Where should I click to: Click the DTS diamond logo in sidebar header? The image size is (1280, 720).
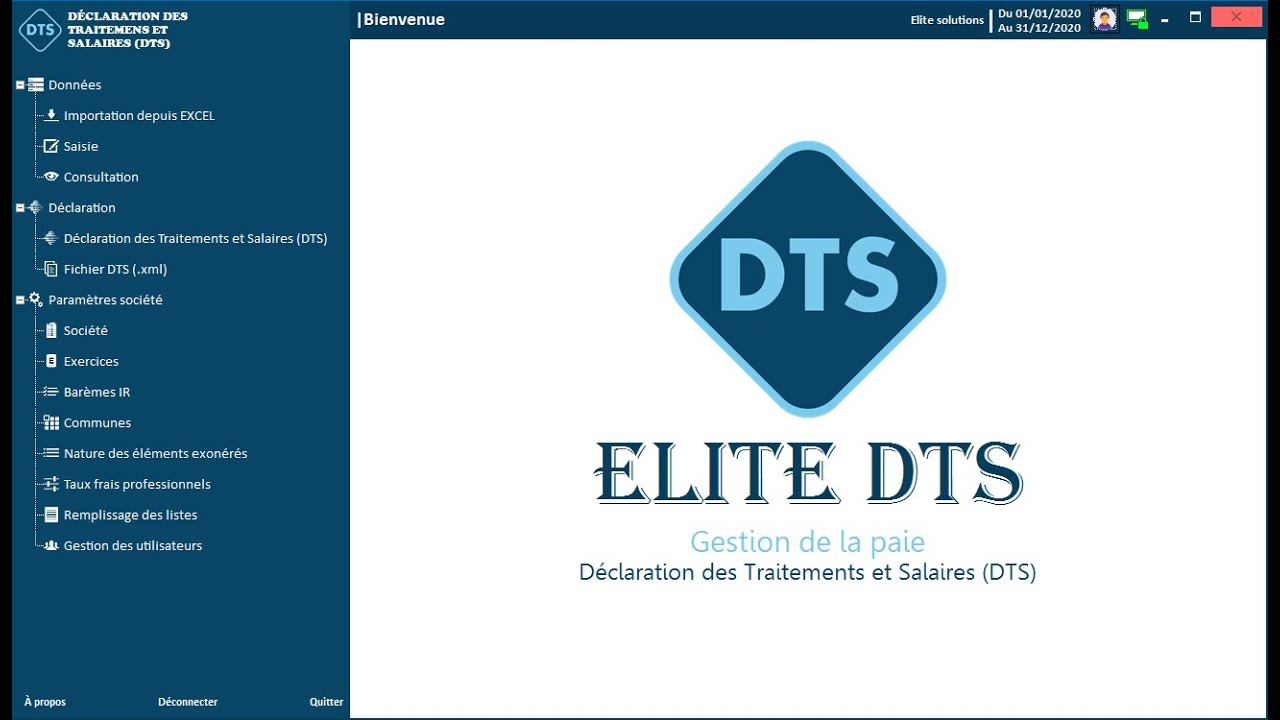40,30
